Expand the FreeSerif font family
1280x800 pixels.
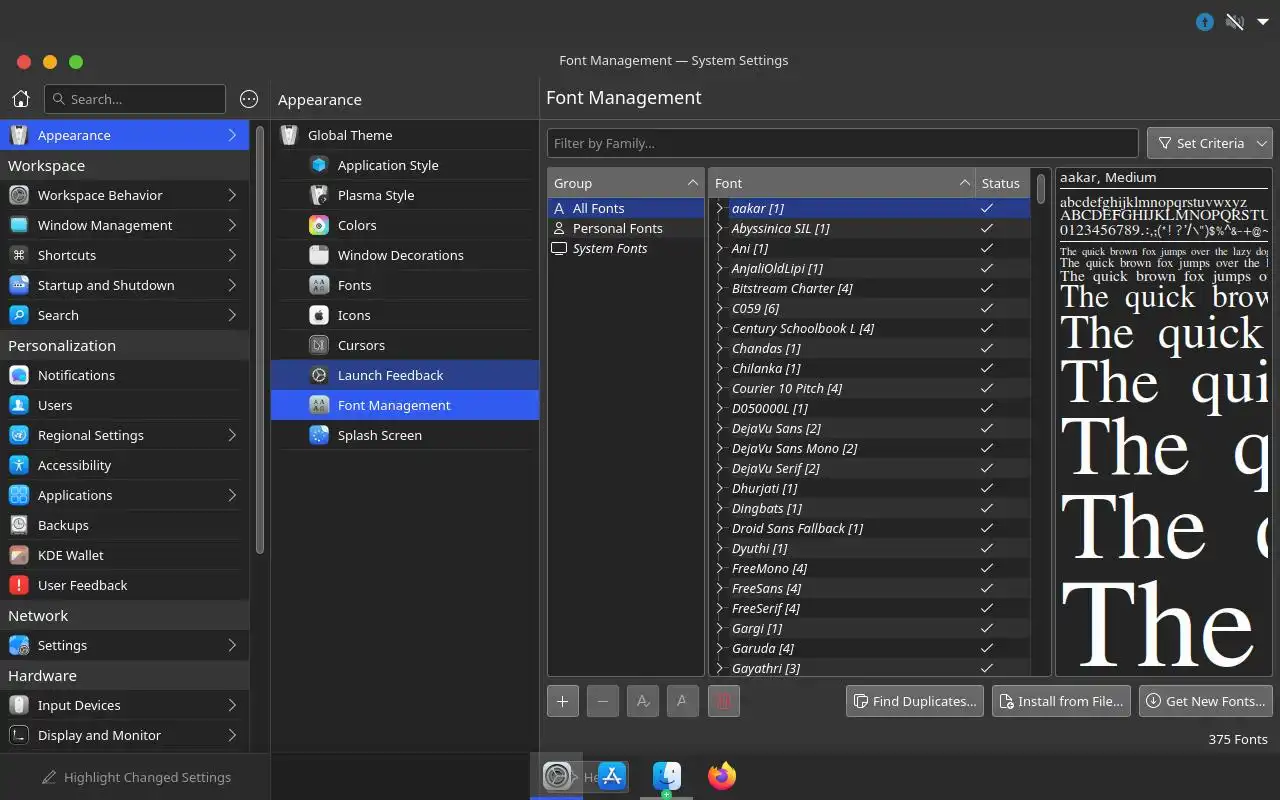719,608
